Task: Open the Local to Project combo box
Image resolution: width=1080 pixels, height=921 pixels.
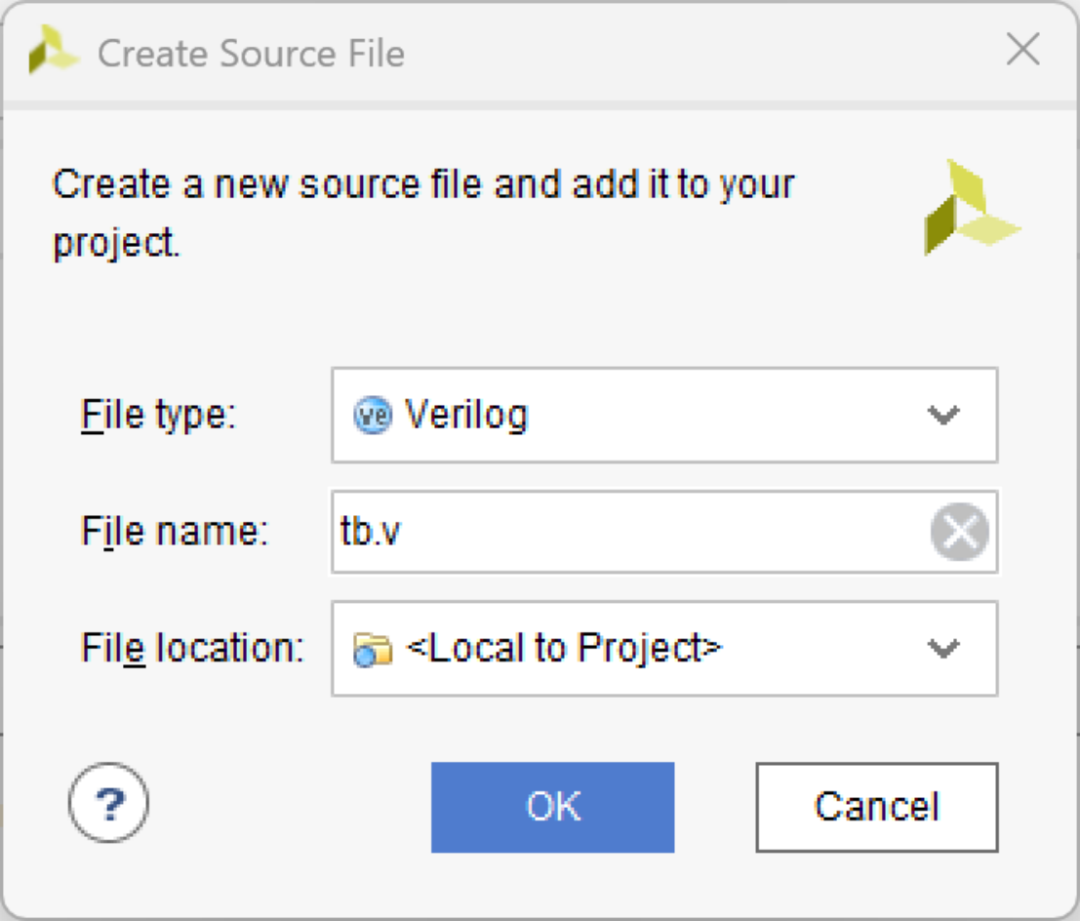Action: pos(665,649)
